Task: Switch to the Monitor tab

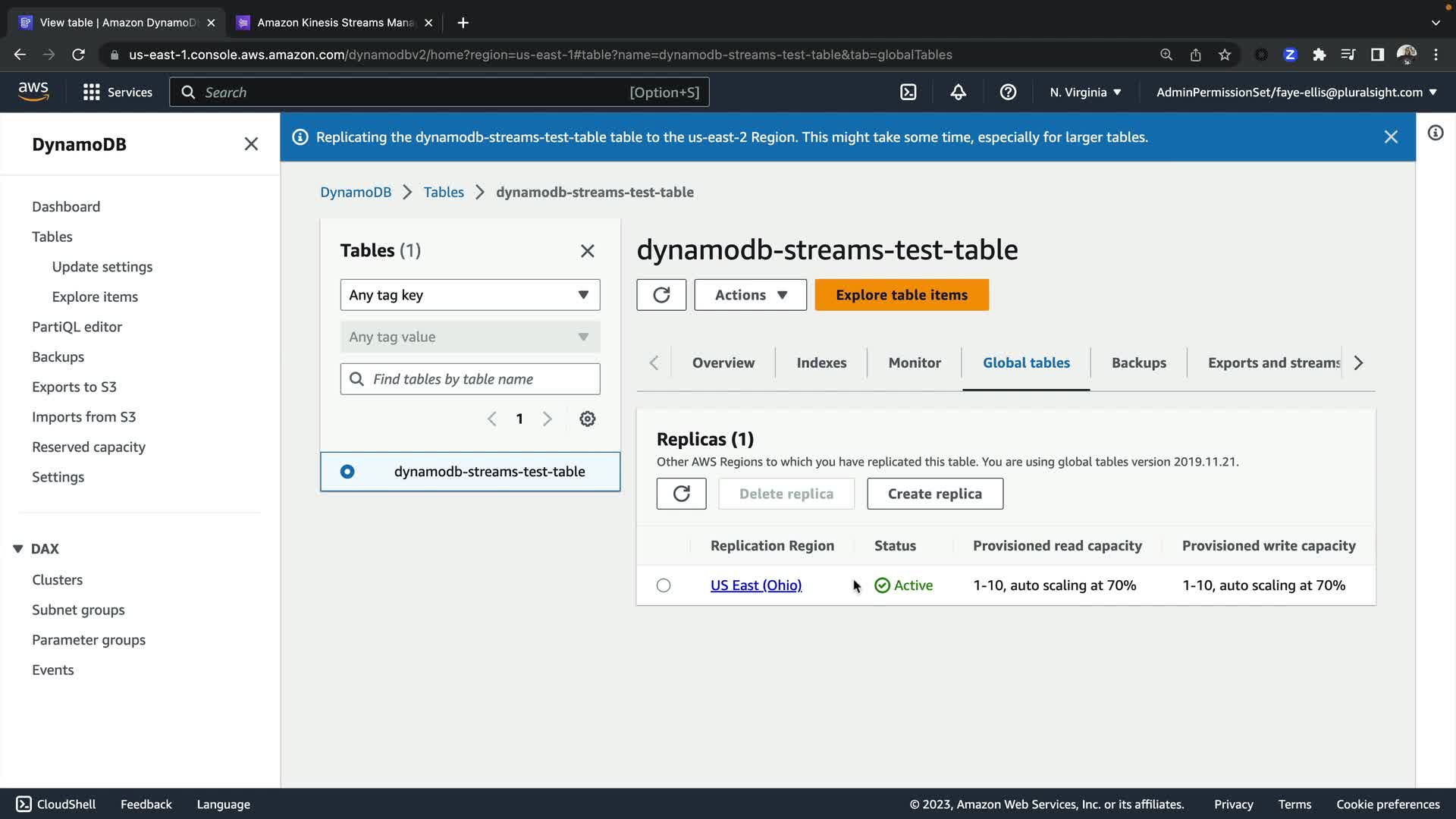Action: (x=914, y=362)
